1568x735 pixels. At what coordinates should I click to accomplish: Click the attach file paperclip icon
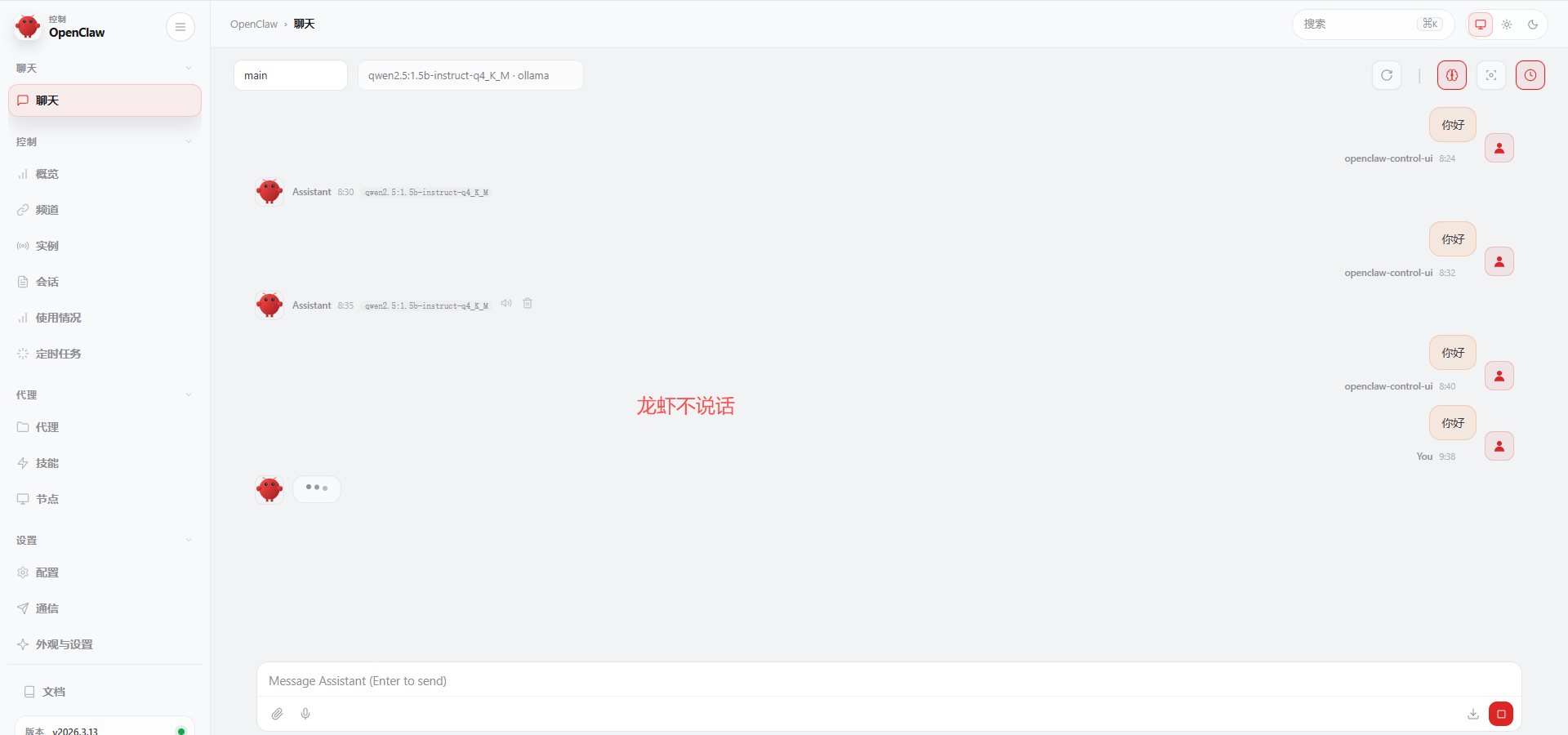[278, 714]
